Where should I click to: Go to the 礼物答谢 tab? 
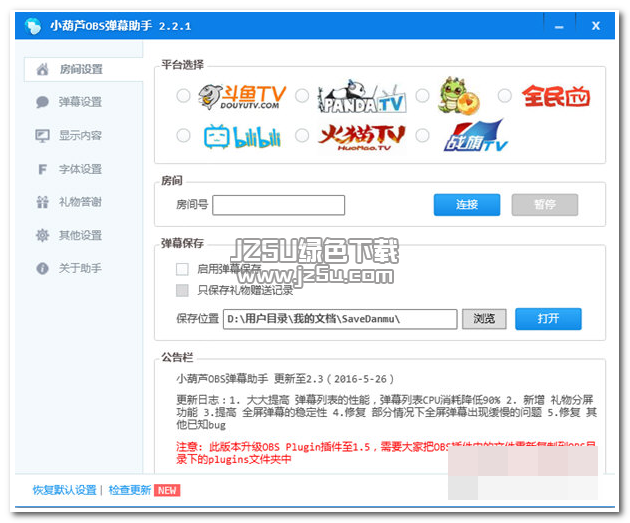pos(80,202)
